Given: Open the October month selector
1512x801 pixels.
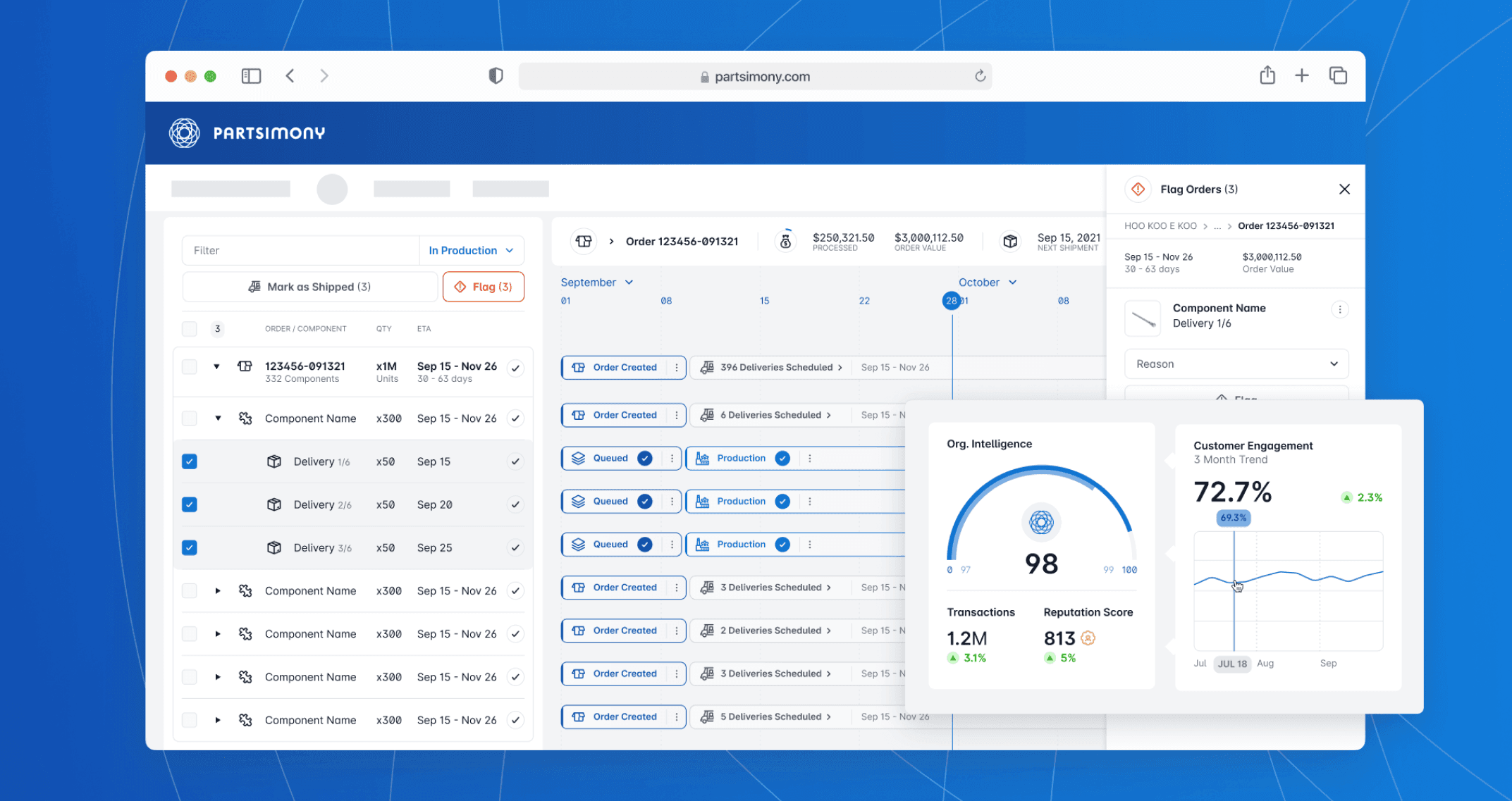Looking at the screenshot, I should [987, 282].
